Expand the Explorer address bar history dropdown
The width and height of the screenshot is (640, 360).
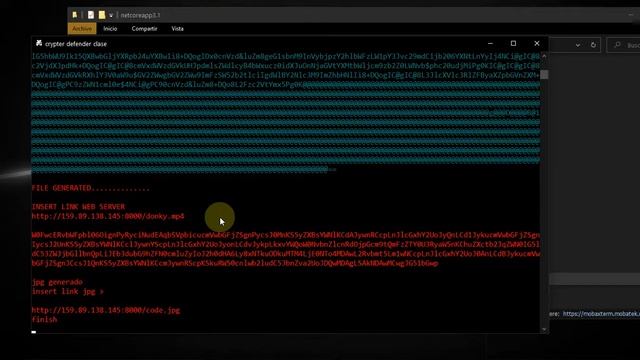pyautogui.click(x=578, y=45)
